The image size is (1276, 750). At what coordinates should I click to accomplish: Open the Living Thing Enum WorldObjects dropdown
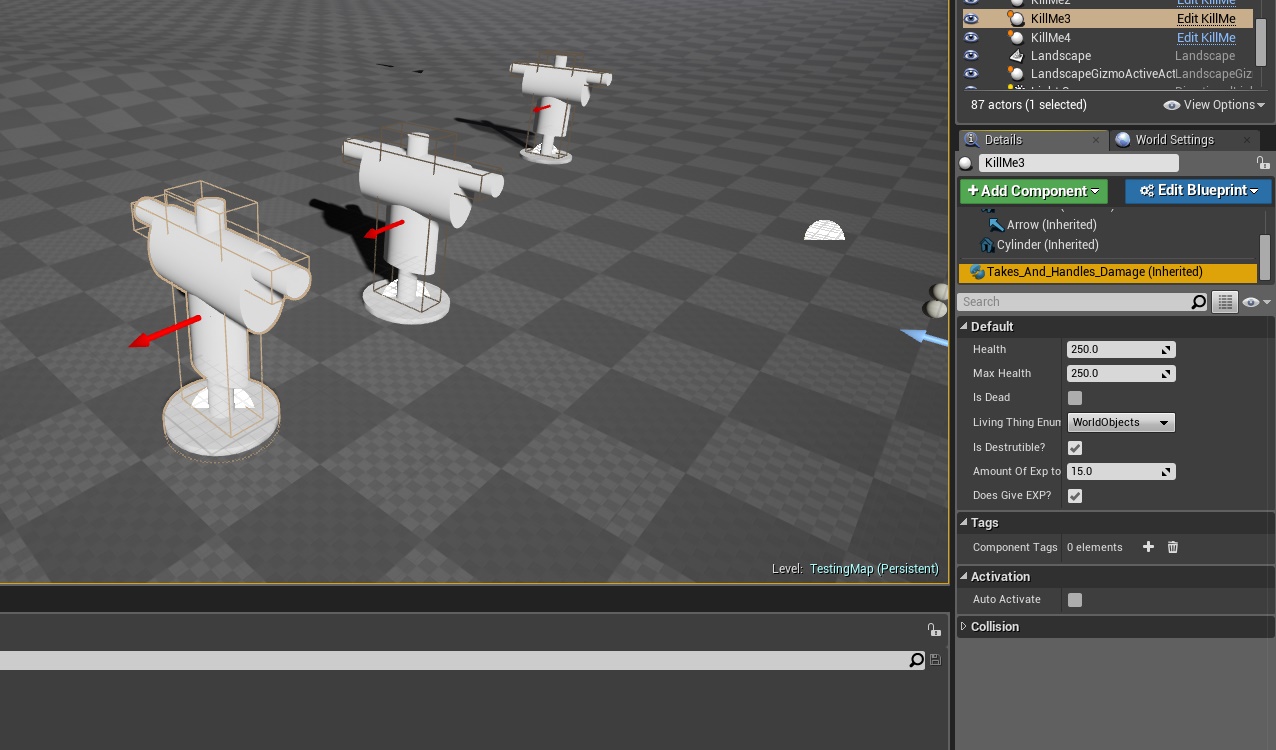pyautogui.click(x=1121, y=423)
